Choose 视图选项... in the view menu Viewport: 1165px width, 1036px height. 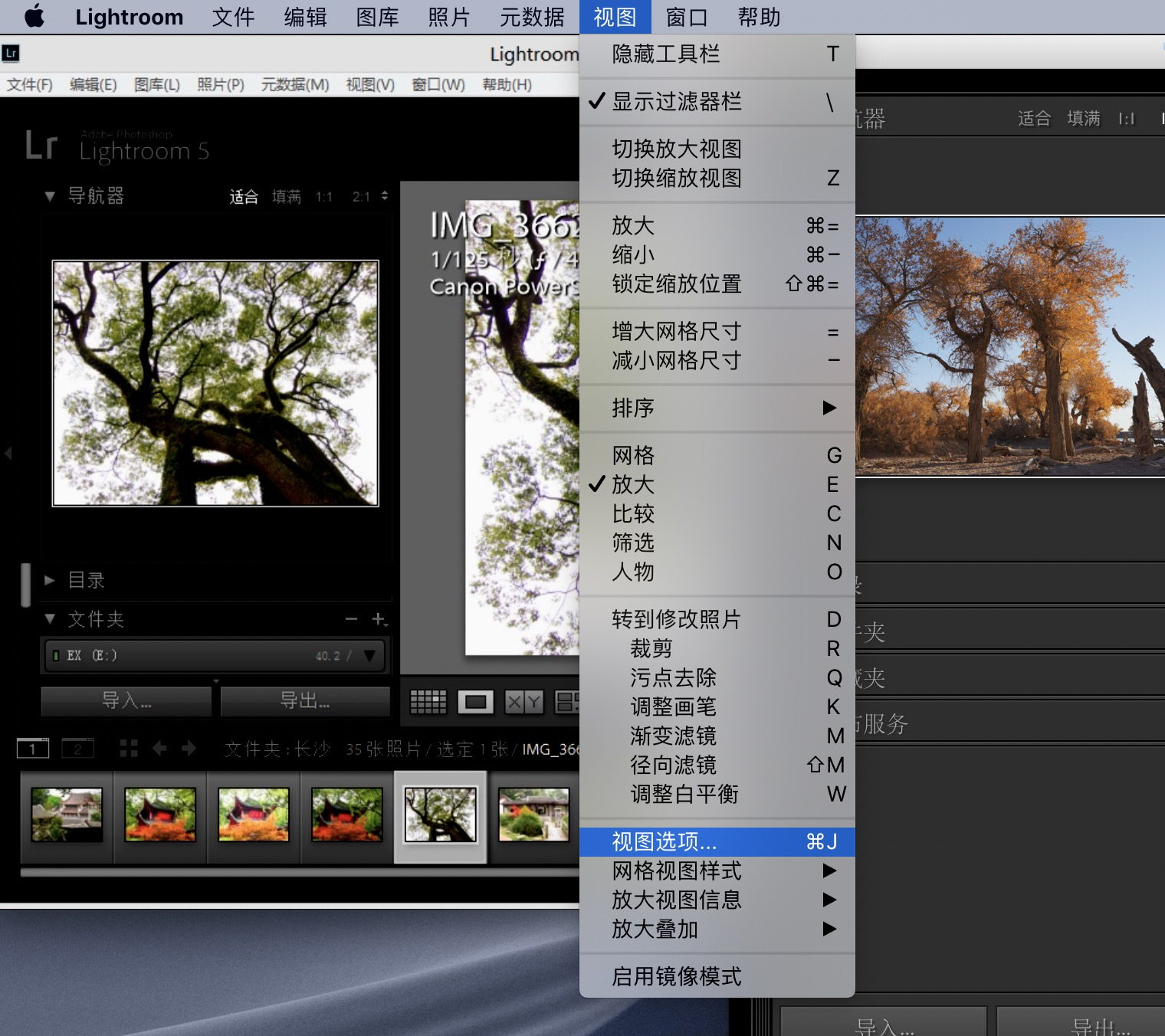pos(717,841)
